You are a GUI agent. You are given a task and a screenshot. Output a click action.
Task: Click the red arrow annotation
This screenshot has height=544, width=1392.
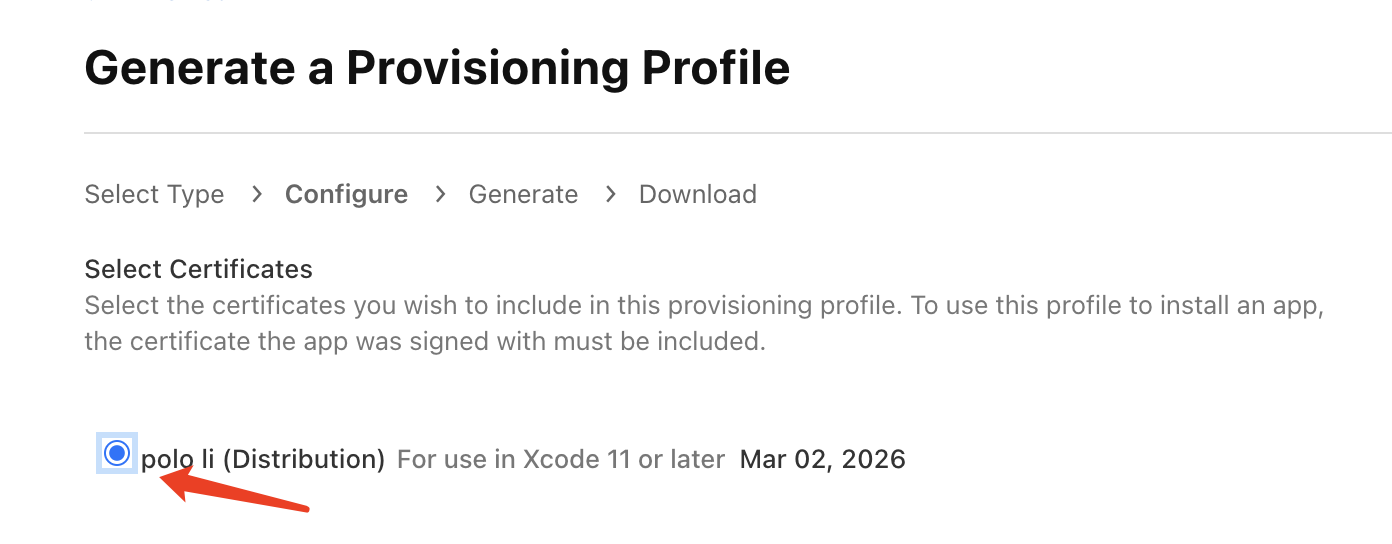[240, 495]
